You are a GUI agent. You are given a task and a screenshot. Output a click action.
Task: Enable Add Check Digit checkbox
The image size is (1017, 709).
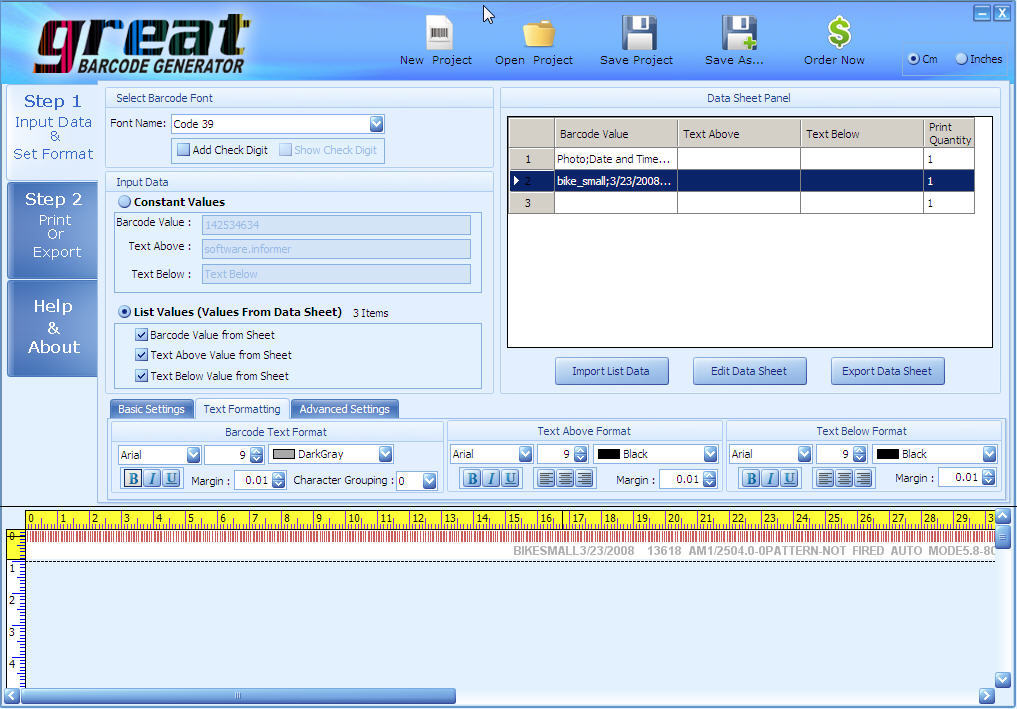pos(184,150)
